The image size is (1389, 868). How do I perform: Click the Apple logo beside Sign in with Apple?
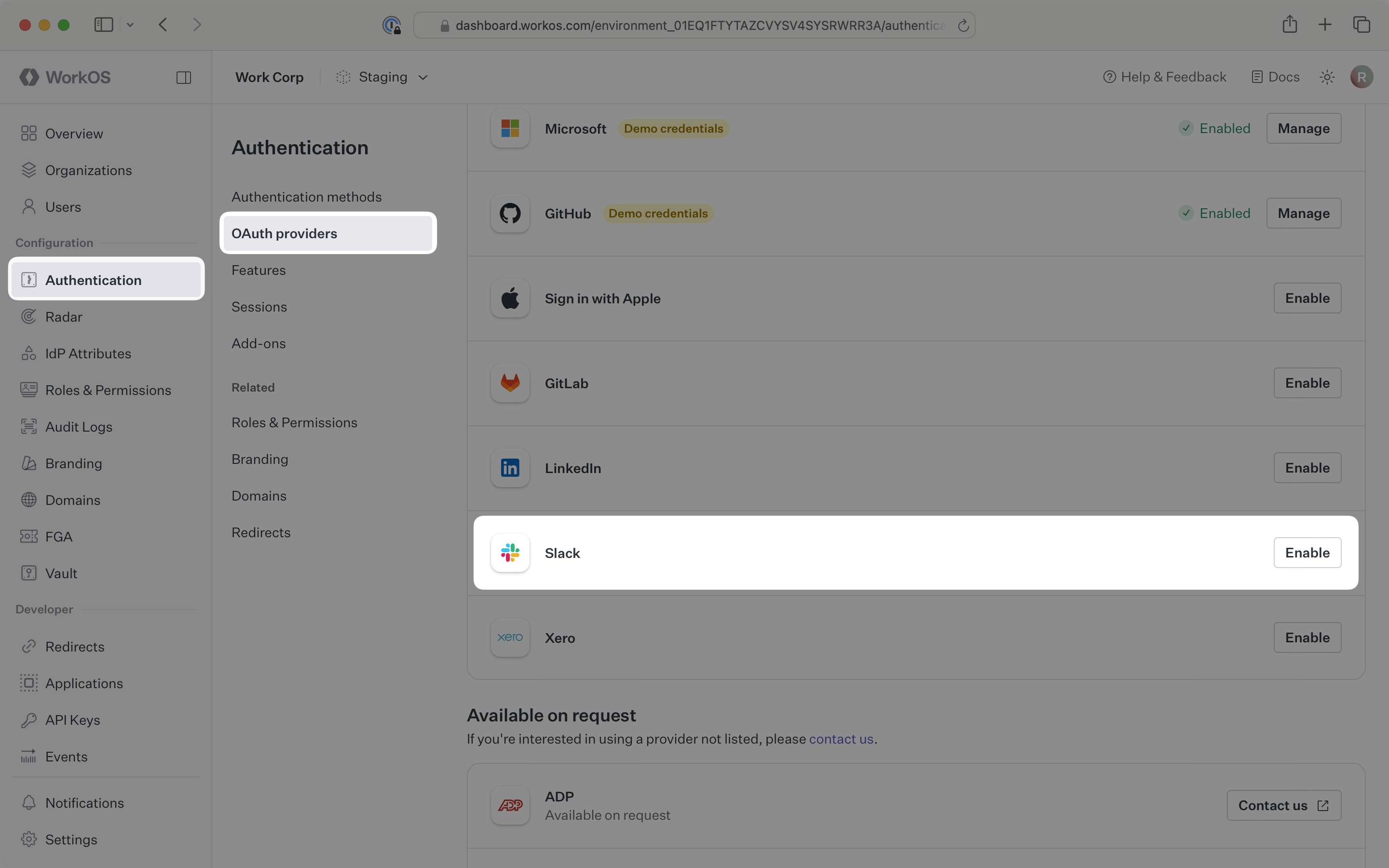pos(509,298)
